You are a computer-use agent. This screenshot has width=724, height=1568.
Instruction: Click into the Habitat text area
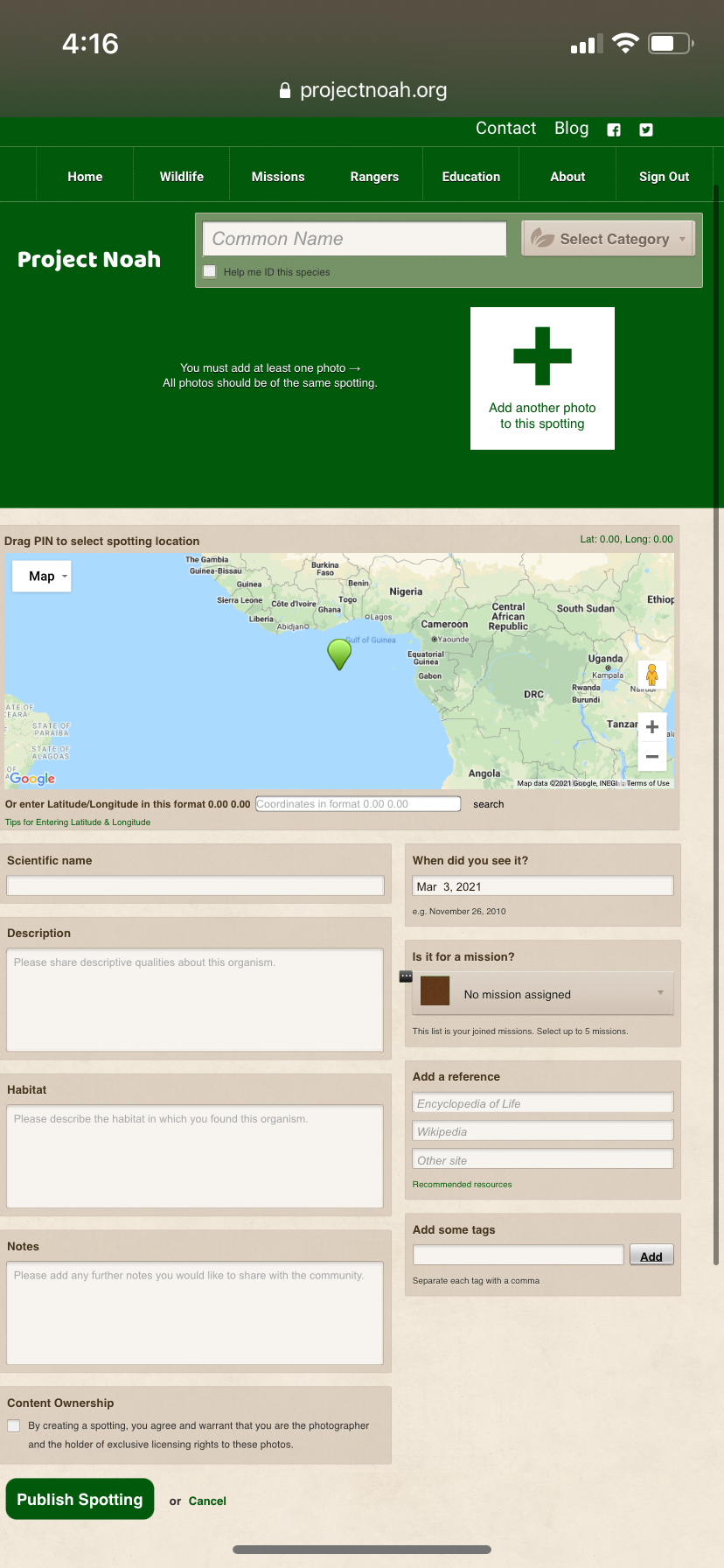tap(195, 1156)
